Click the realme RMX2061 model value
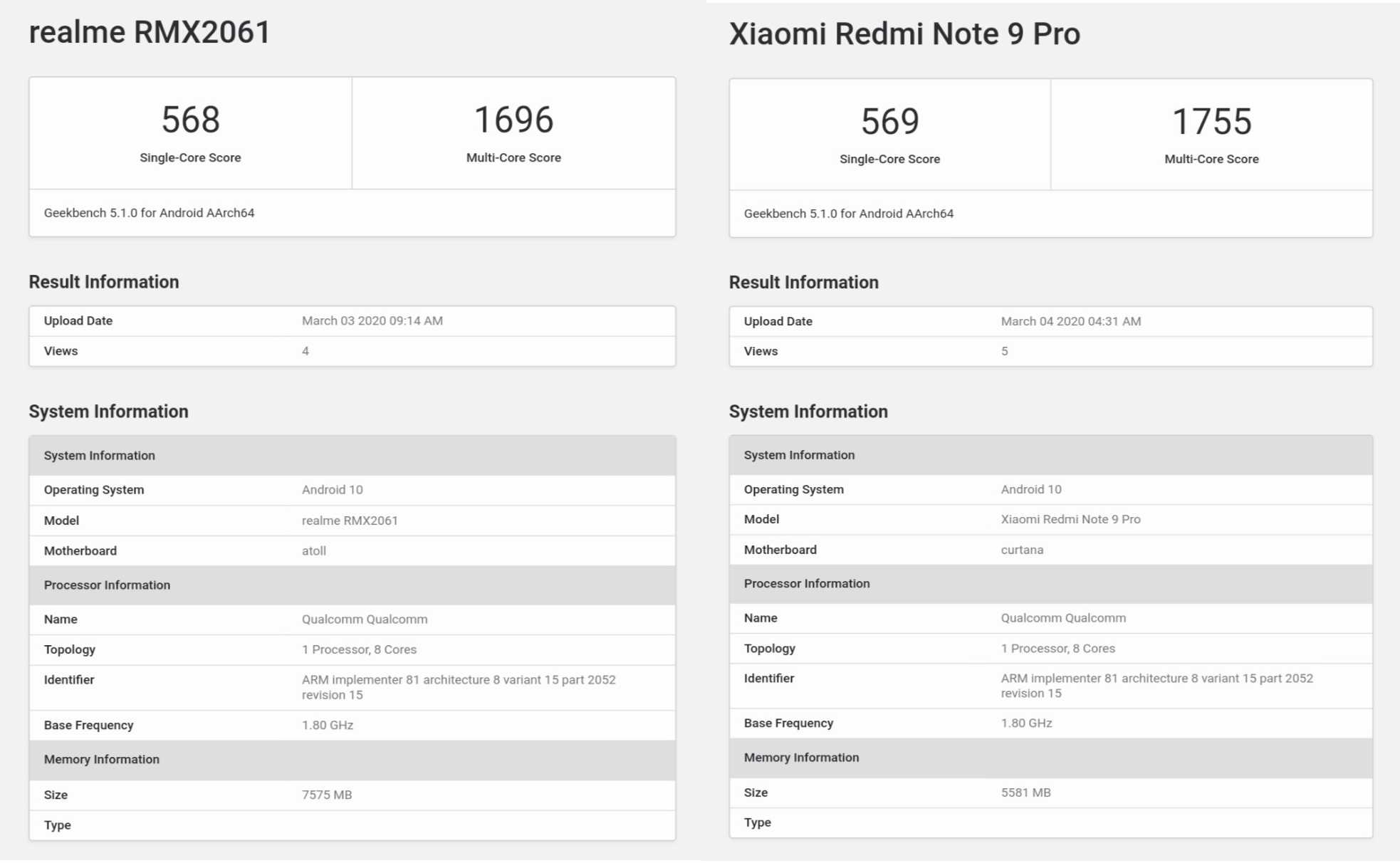The height and width of the screenshot is (863, 1400). [350, 521]
